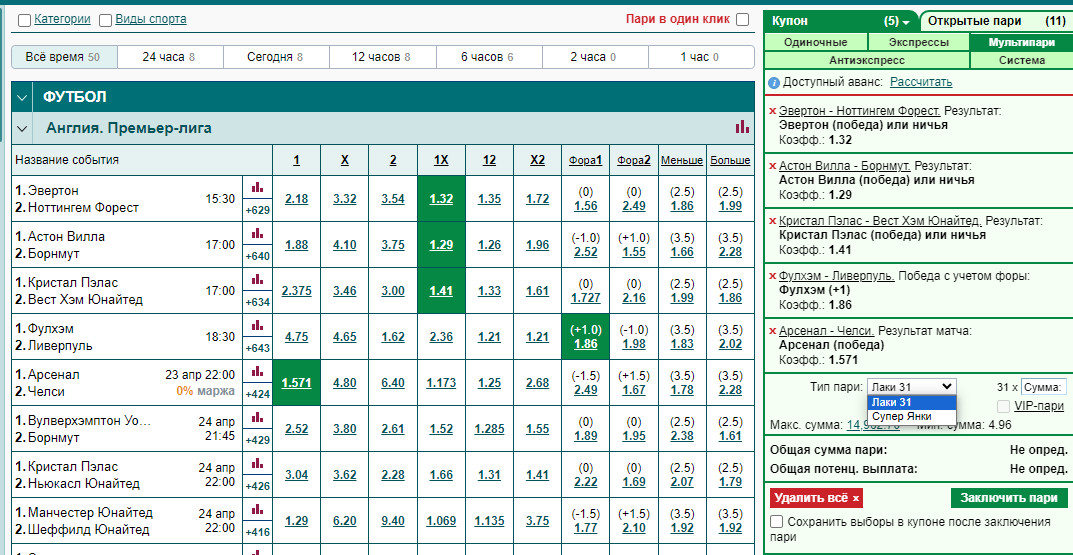Click the Рассчитать link
This screenshot has height=555, width=1073.
(x=920, y=83)
